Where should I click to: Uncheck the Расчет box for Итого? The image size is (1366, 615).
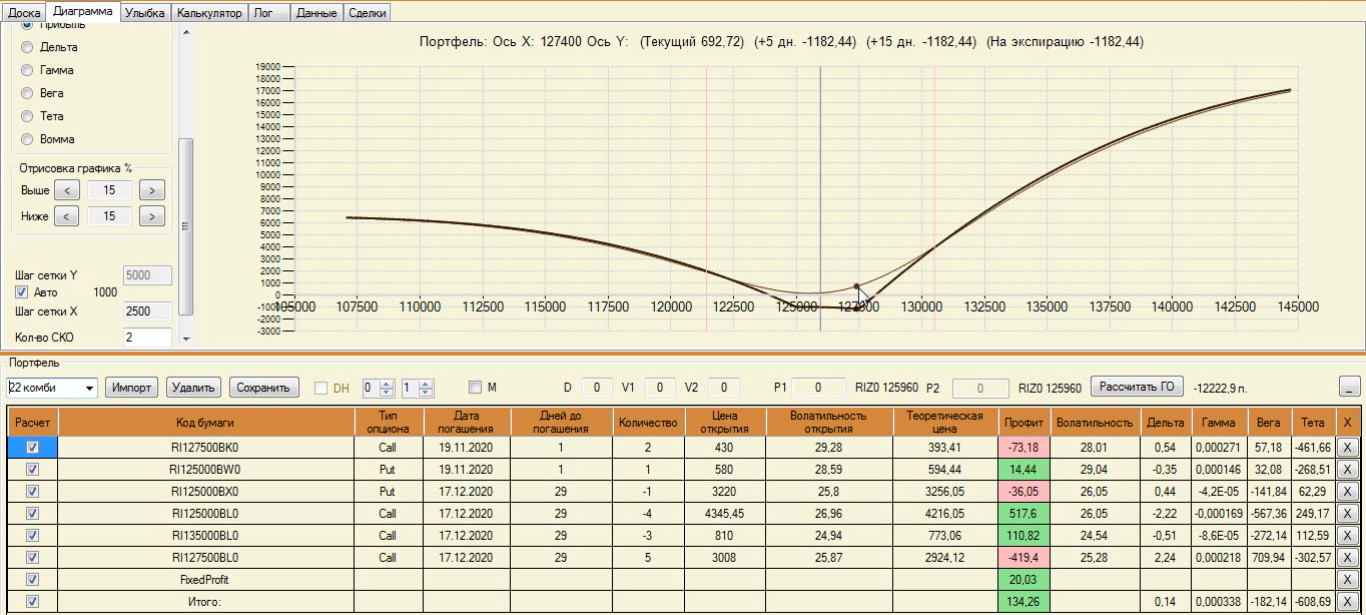coord(32,601)
